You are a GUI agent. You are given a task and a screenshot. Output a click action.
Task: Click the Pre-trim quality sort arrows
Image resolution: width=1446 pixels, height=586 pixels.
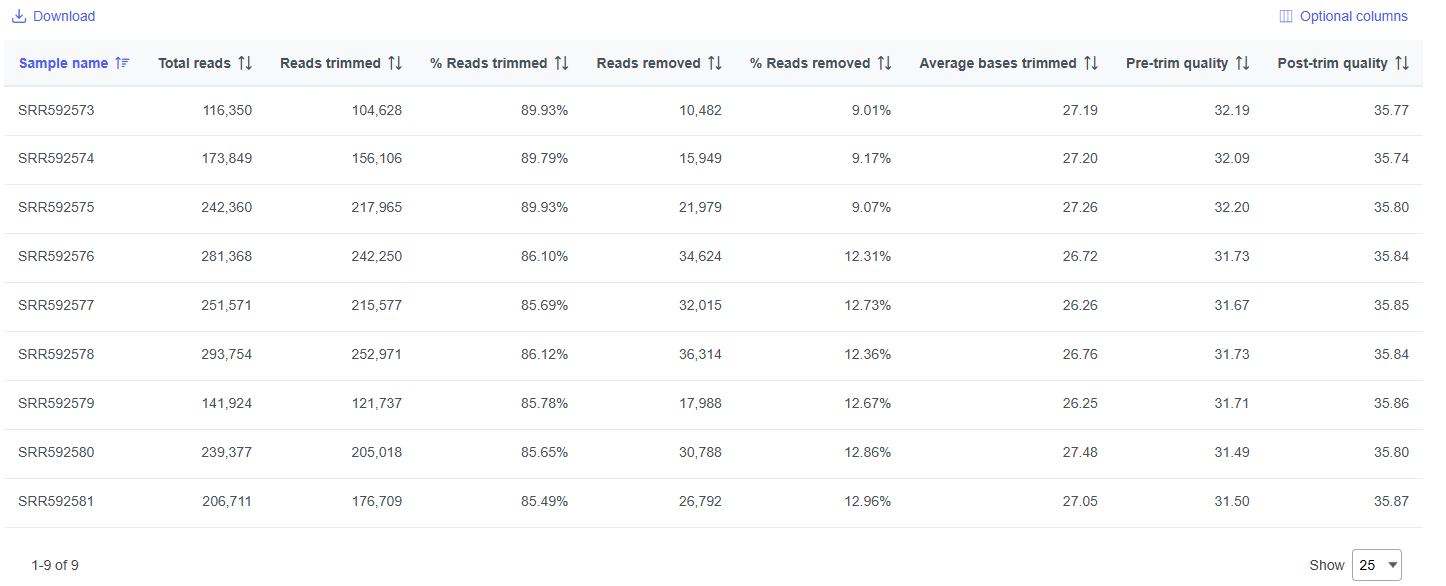click(1242, 63)
